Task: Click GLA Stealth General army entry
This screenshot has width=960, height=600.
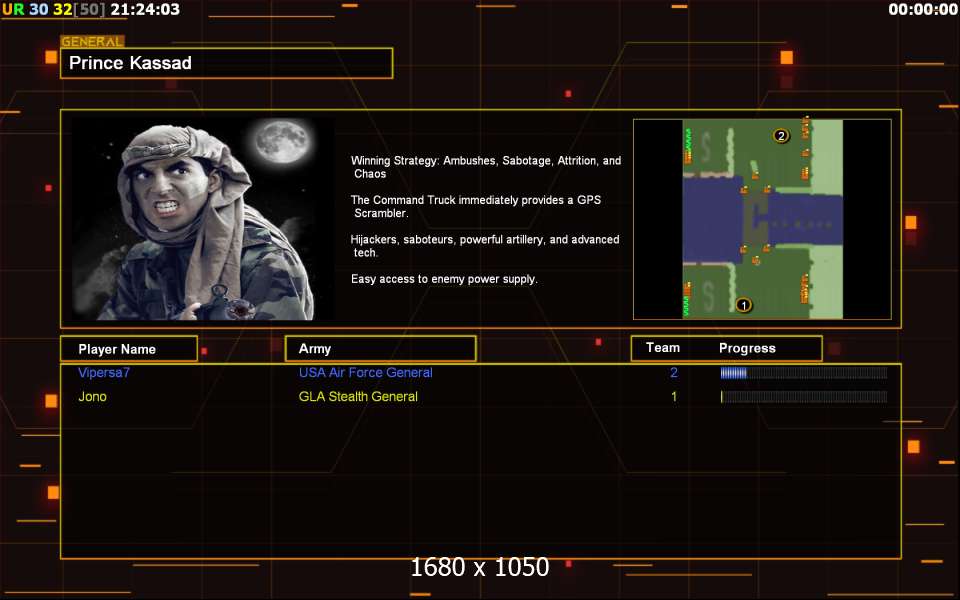Action: pyautogui.click(x=358, y=397)
